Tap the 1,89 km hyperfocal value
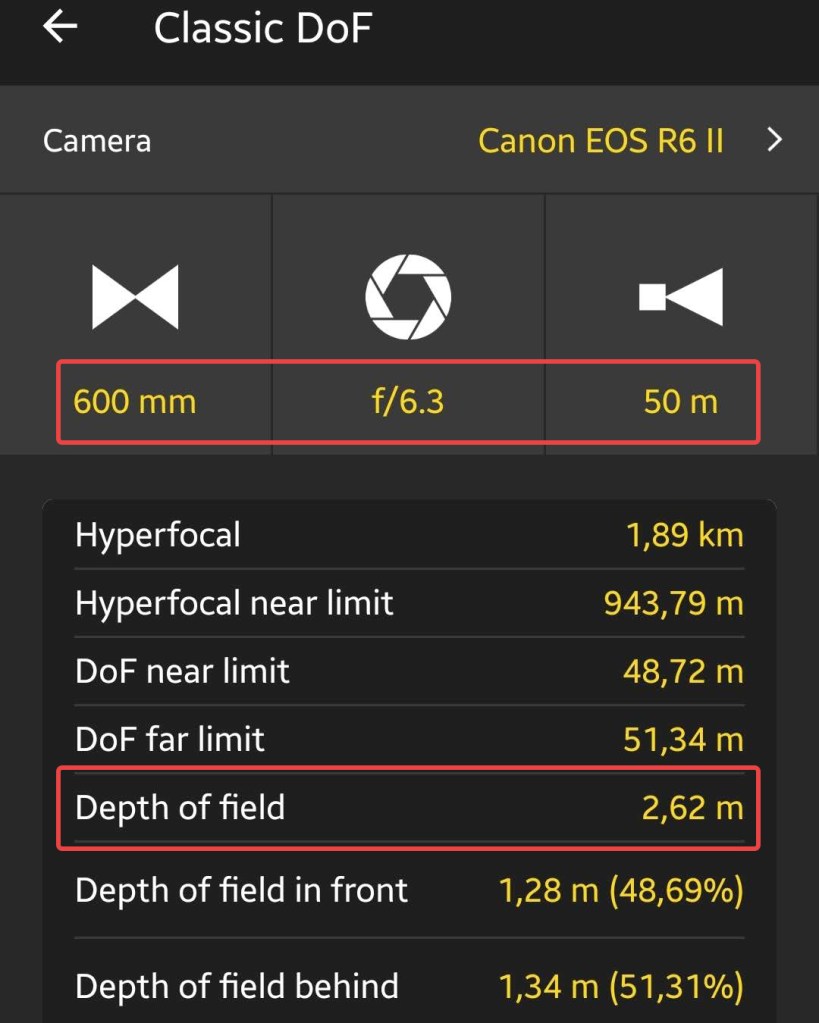This screenshot has height=1023, width=819. click(x=685, y=535)
